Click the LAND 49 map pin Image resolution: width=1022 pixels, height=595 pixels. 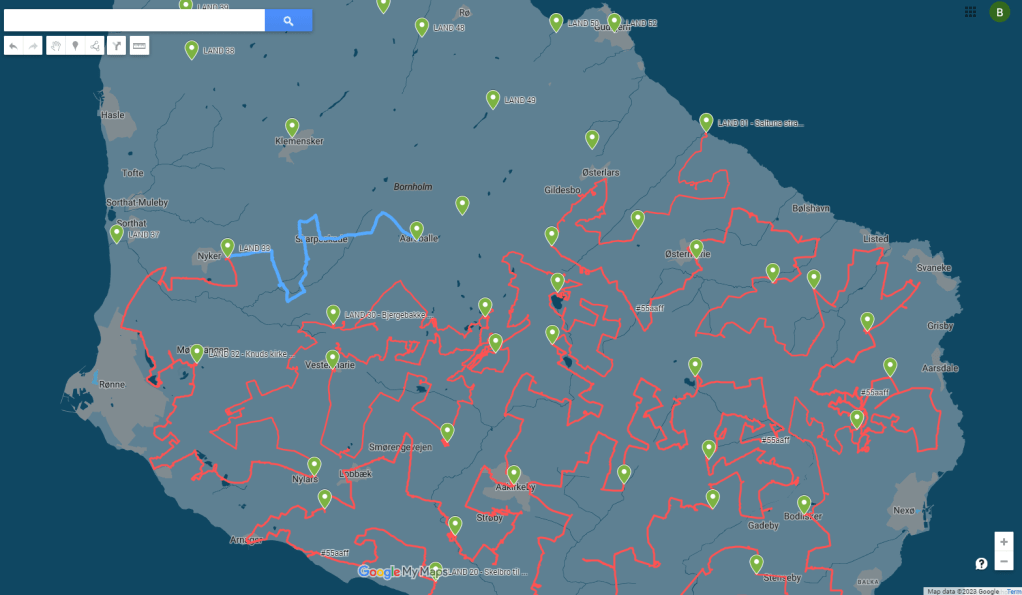point(493,99)
